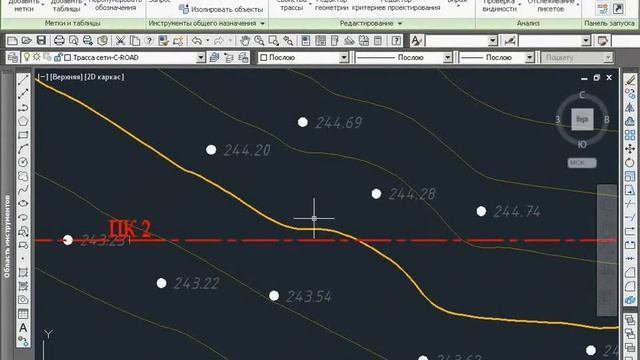Redo the last undone action
This screenshot has height=360, width=640.
pos(219,40)
